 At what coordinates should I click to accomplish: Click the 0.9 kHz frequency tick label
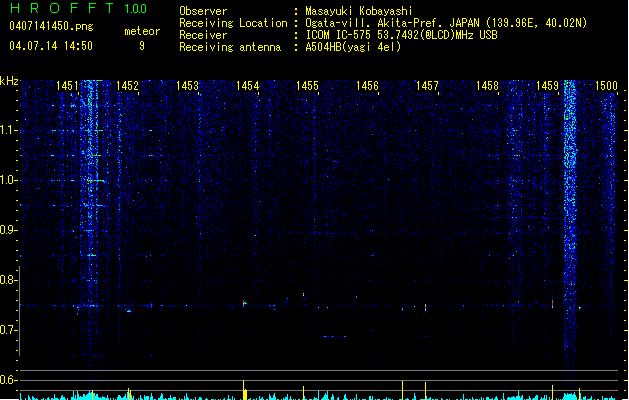8,230
